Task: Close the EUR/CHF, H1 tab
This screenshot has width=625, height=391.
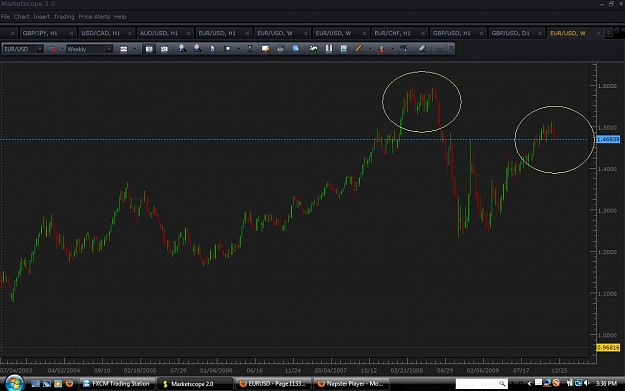Action: 423,33
